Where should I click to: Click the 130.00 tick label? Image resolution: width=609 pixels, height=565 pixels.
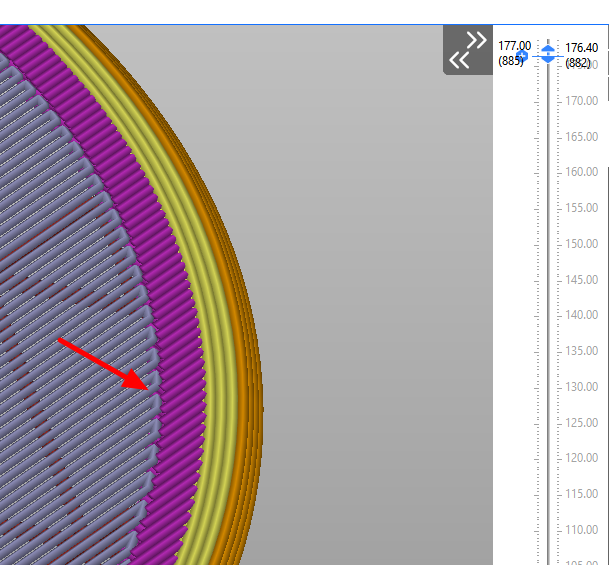coord(581,387)
